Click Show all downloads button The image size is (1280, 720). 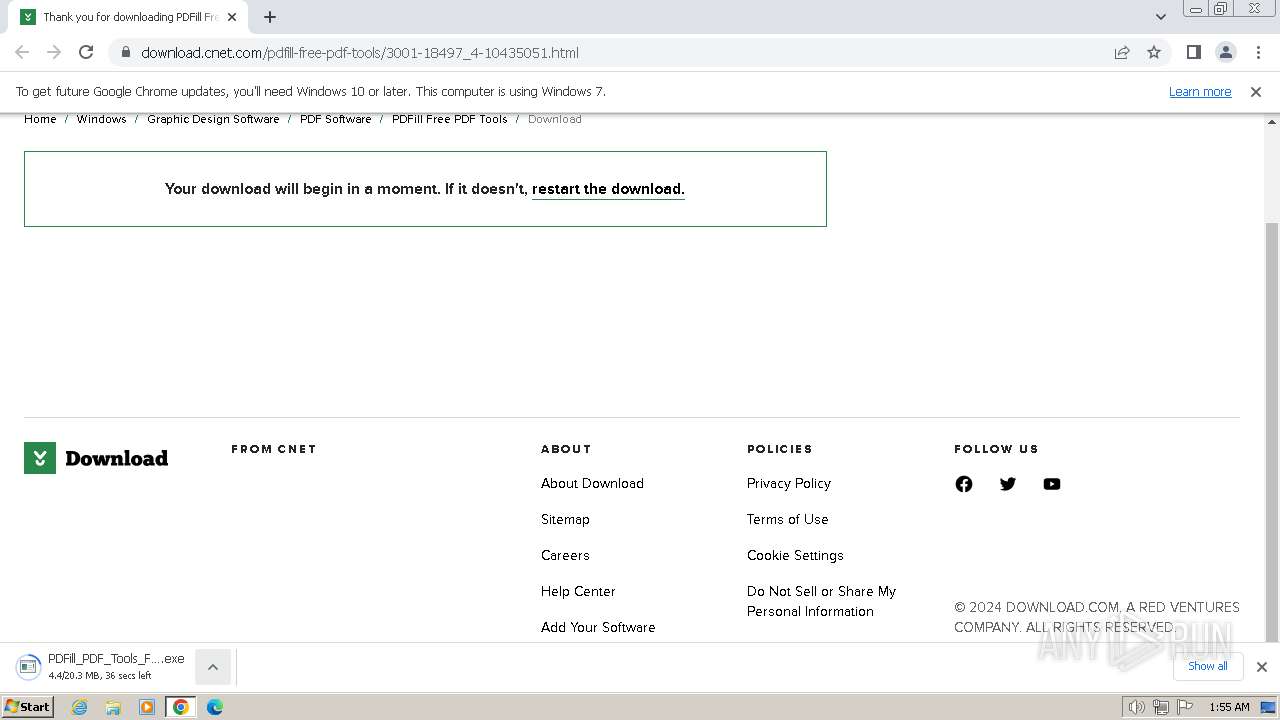click(x=1207, y=666)
